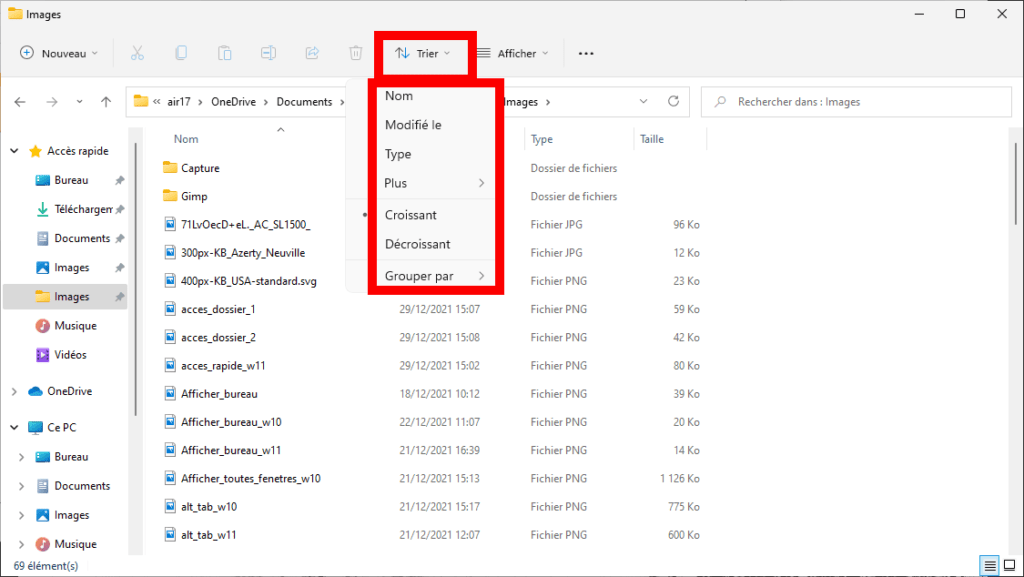Image resolution: width=1024 pixels, height=577 pixels.
Task: Click the Taille column header
Action: [x=652, y=139]
